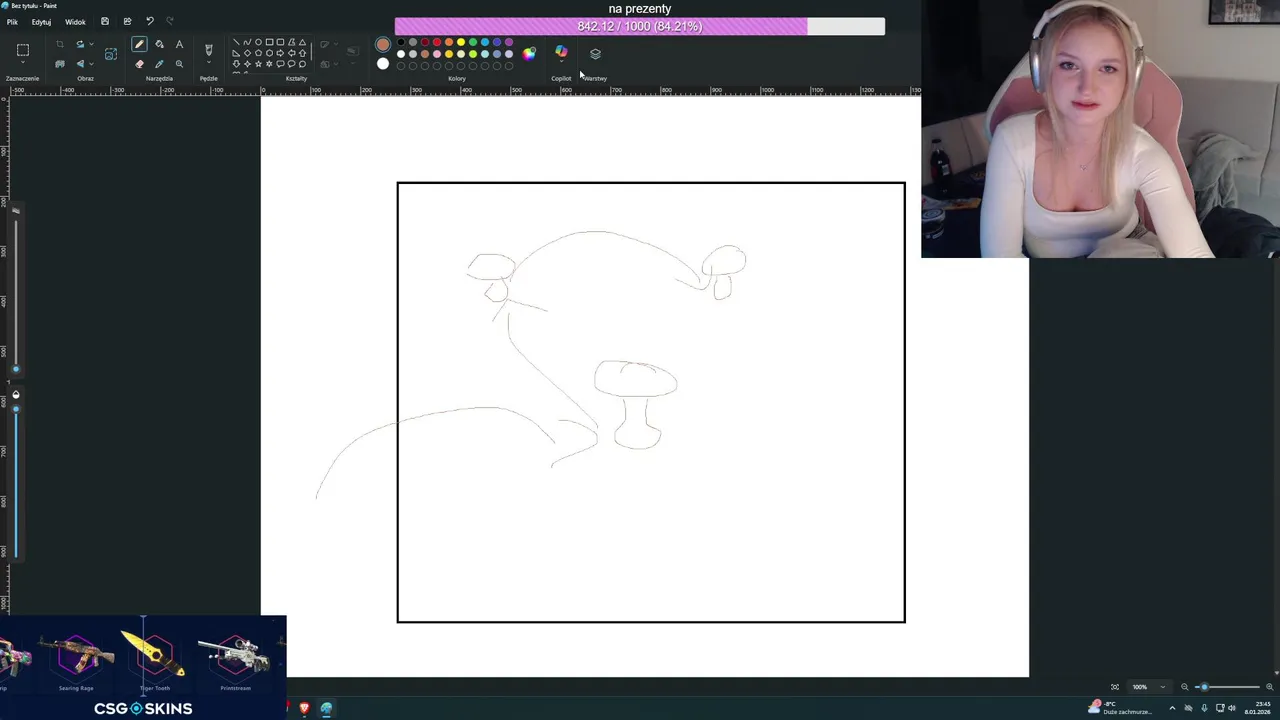The image size is (1280, 720).
Task: Pick the oval shape
Action: 258,42
